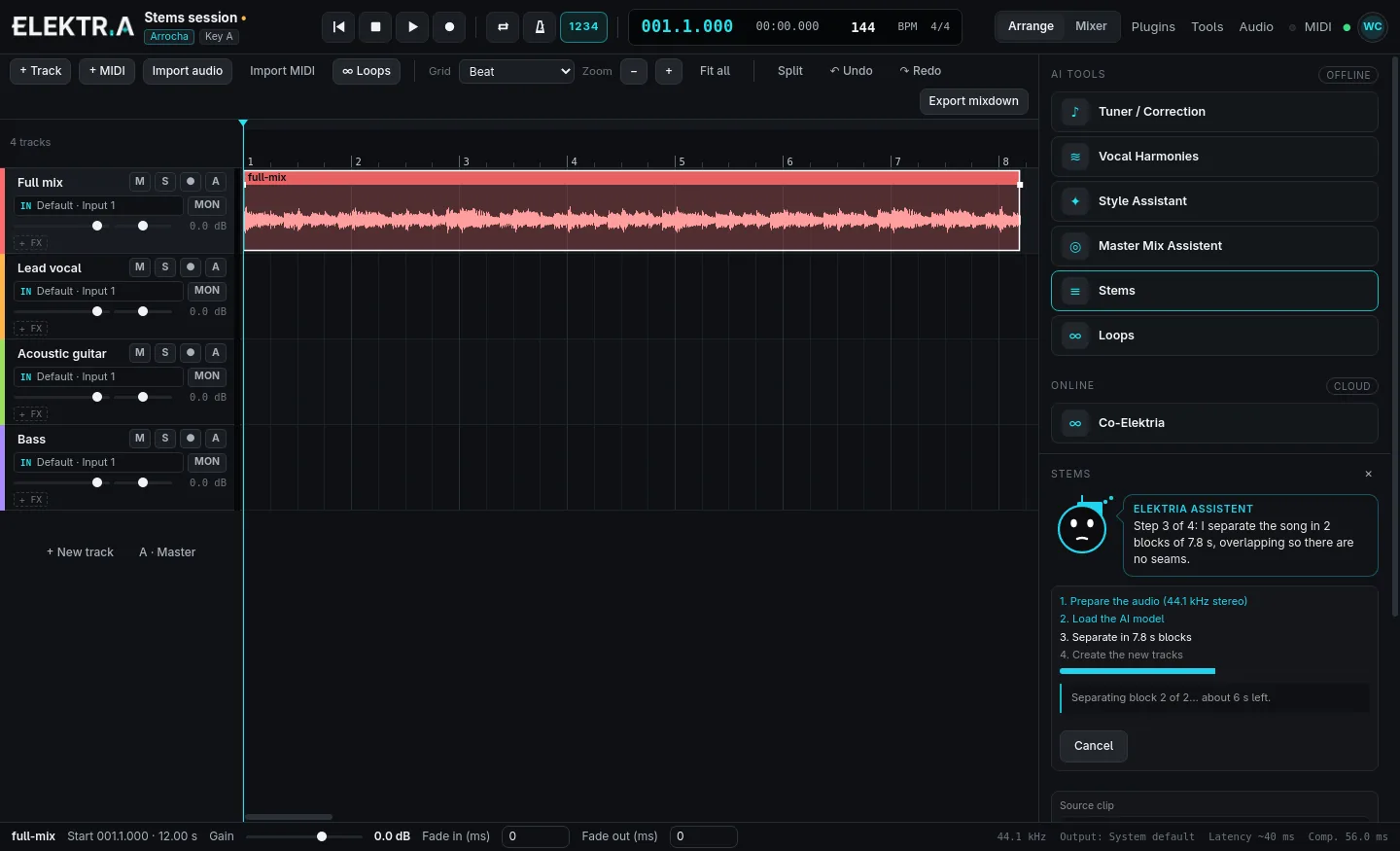The image size is (1400, 851).
Task: Open the Full mix input selector
Action: coord(98,205)
